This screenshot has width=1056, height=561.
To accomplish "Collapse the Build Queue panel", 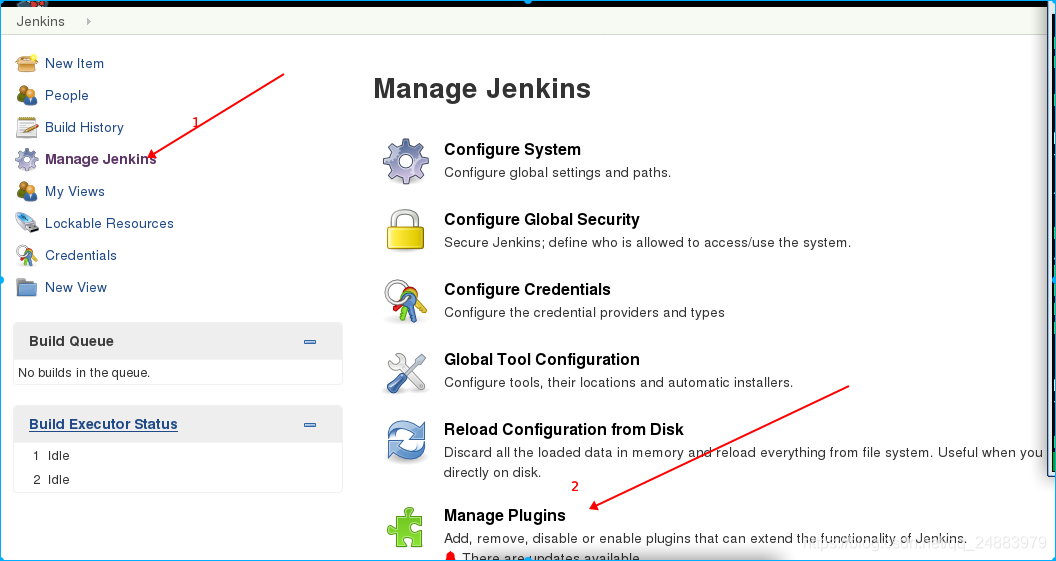I will [x=310, y=341].
